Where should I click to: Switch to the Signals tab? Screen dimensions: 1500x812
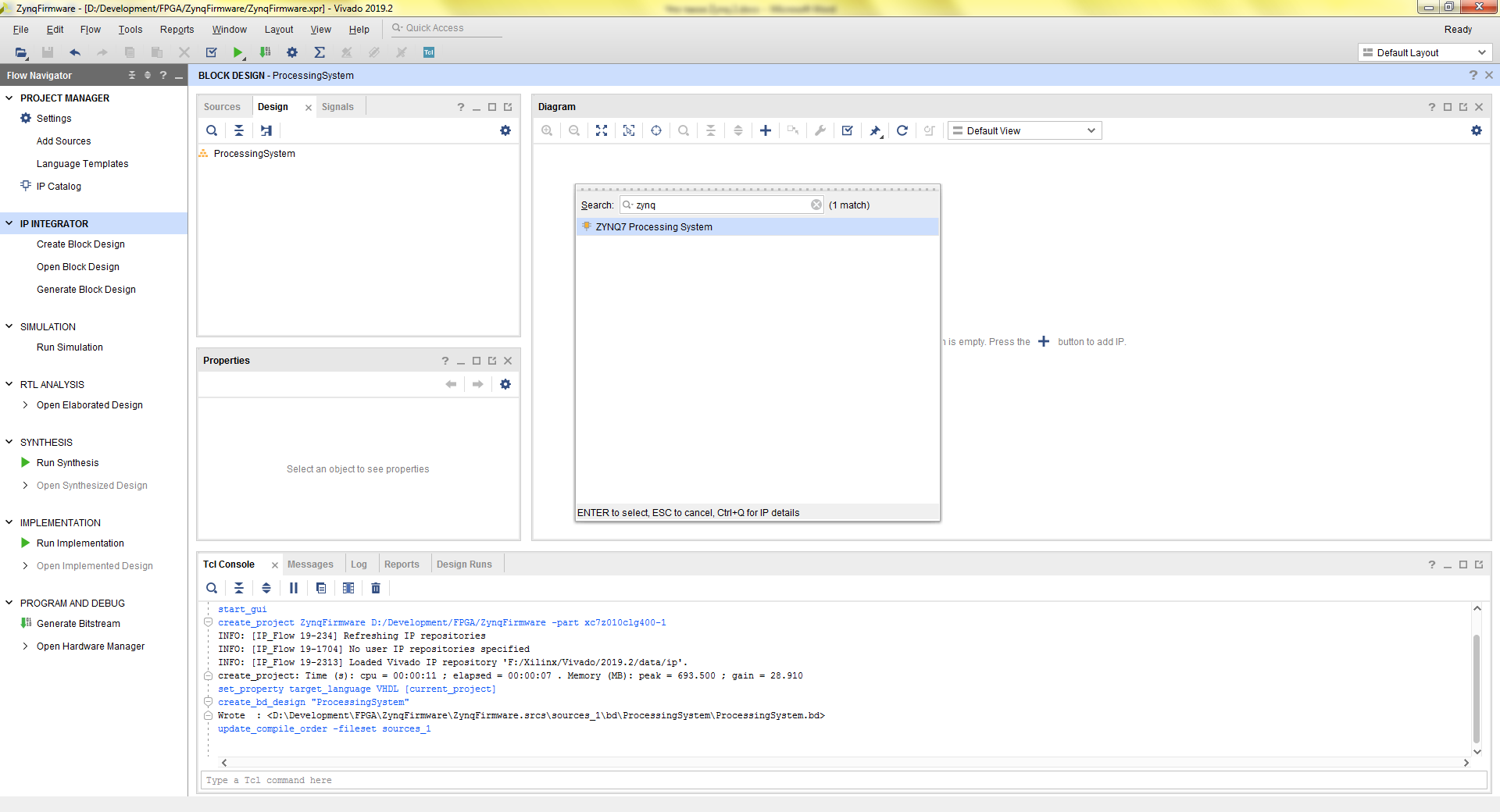point(337,107)
